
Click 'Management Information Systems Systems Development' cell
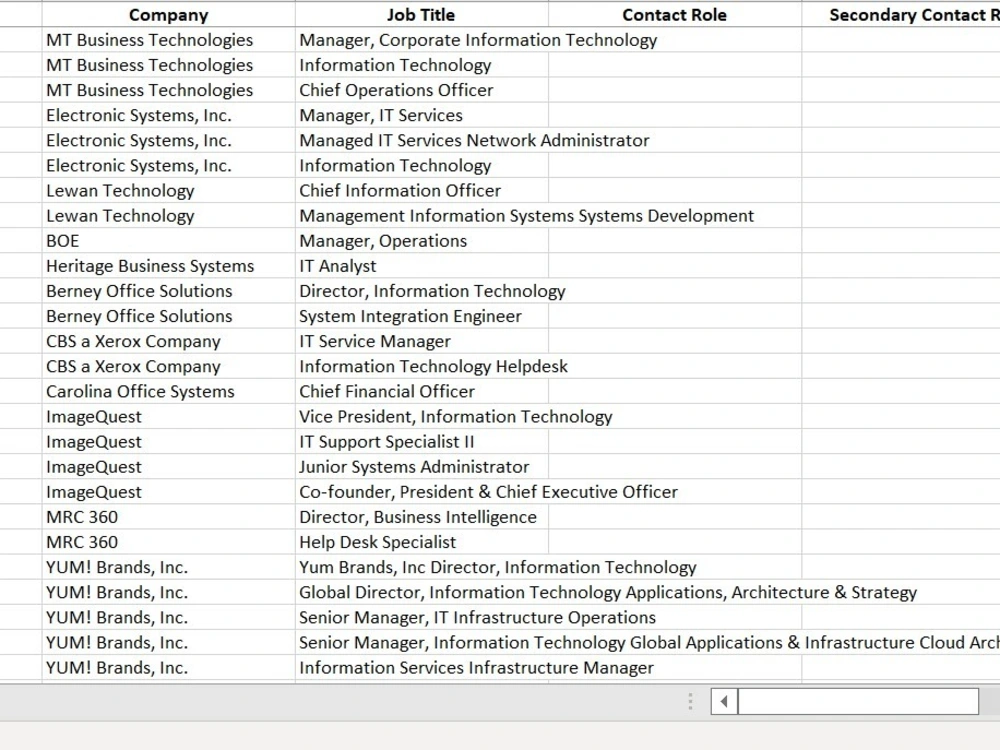pyautogui.click(x=421, y=216)
